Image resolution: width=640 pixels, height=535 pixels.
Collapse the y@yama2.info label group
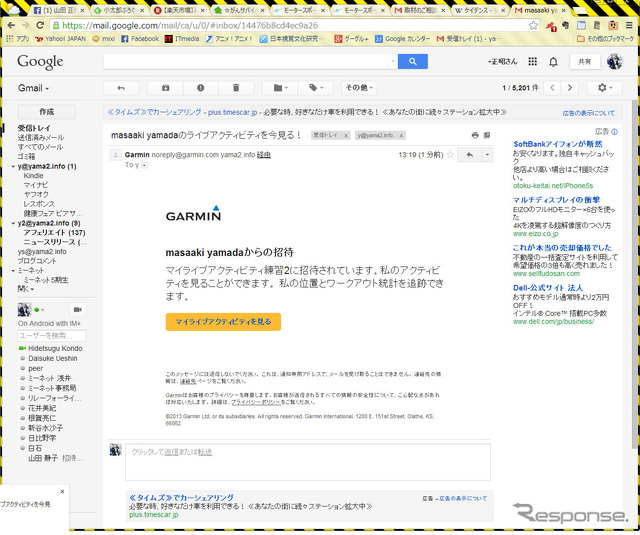coord(13,166)
